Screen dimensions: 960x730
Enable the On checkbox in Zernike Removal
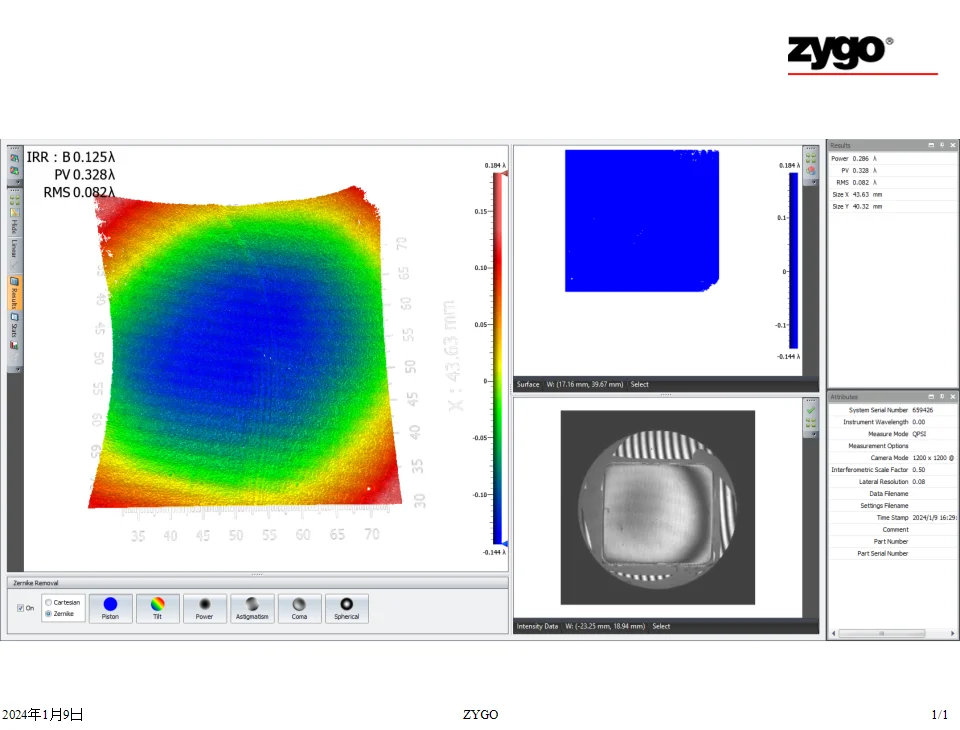22,607
